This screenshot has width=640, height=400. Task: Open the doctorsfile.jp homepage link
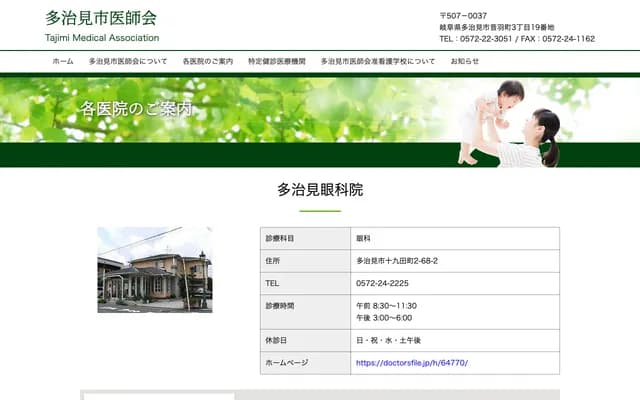(412, 363)
